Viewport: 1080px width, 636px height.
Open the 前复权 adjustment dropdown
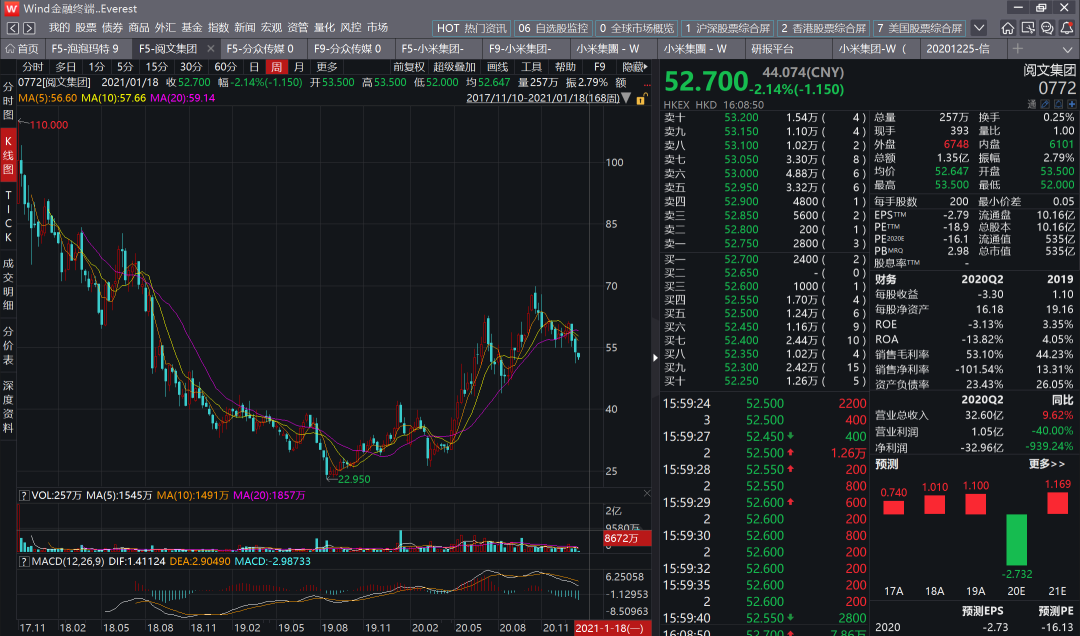click(x=409, y=67)
